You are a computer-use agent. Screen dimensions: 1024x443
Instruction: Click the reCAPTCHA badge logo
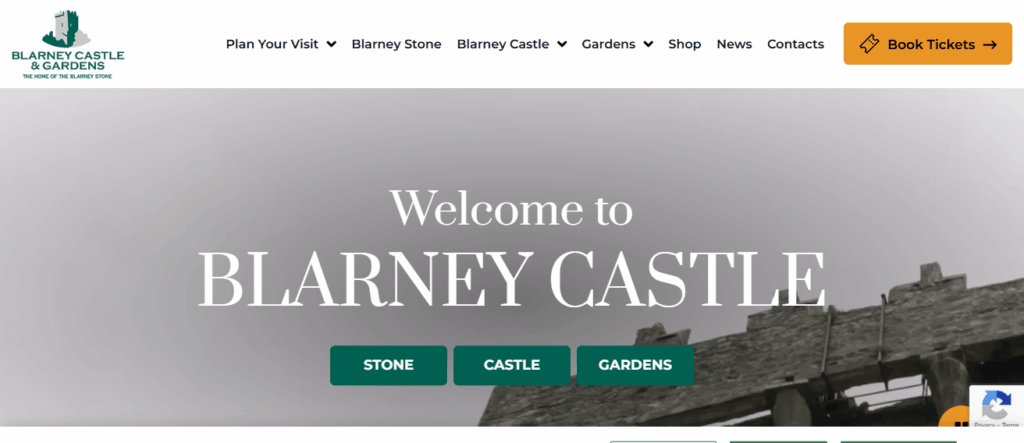pyautogui.click(x=996, y=405)
